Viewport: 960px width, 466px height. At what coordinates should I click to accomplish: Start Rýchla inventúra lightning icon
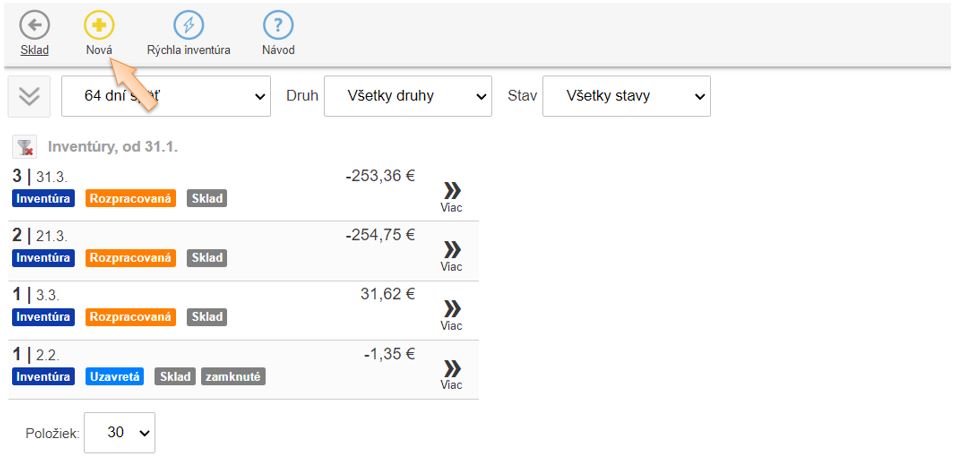tap(188, 25)
